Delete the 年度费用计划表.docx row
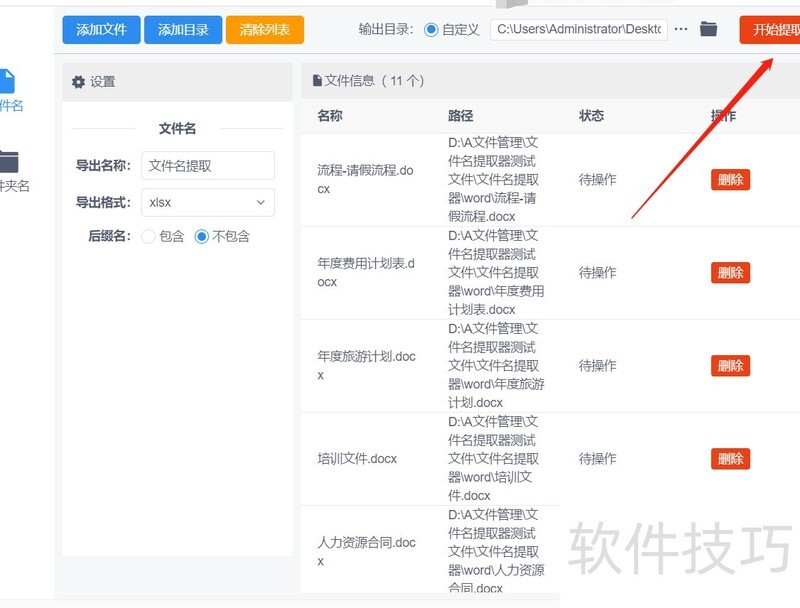The height and width of the screenshot is (608, 800). [730, 273]
